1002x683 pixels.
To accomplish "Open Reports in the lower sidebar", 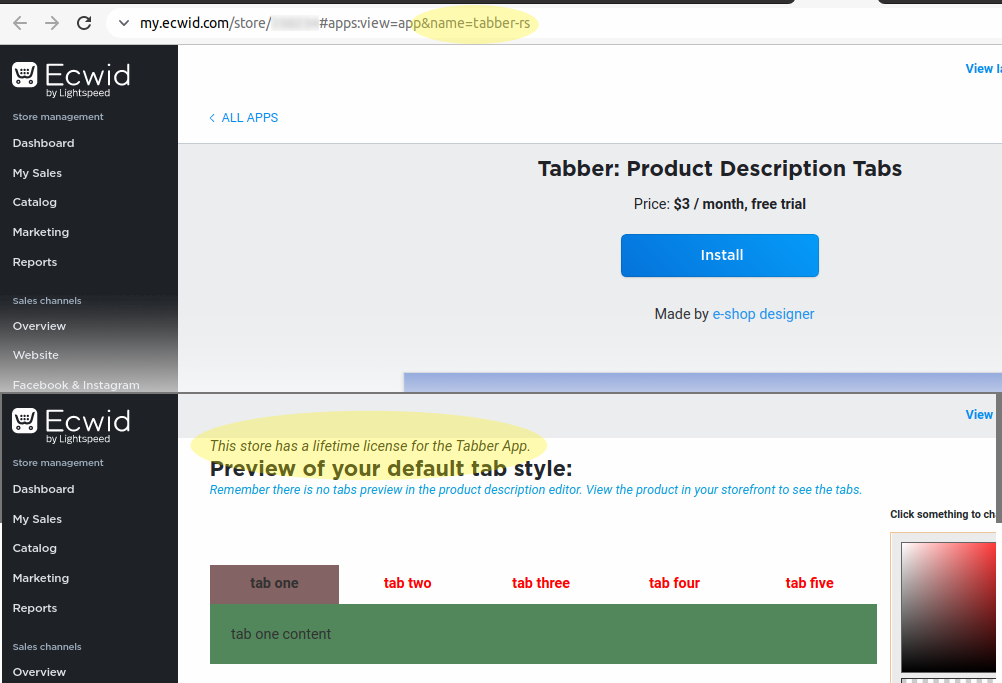I will 35,608.
